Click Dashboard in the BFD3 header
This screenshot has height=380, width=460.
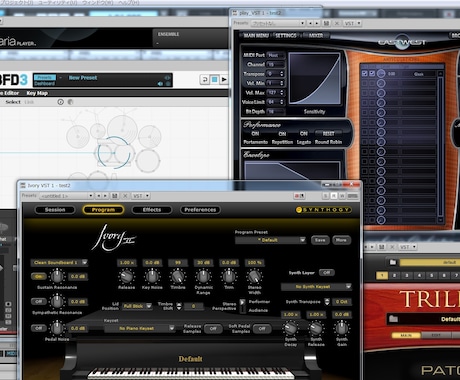pos(45,83)
